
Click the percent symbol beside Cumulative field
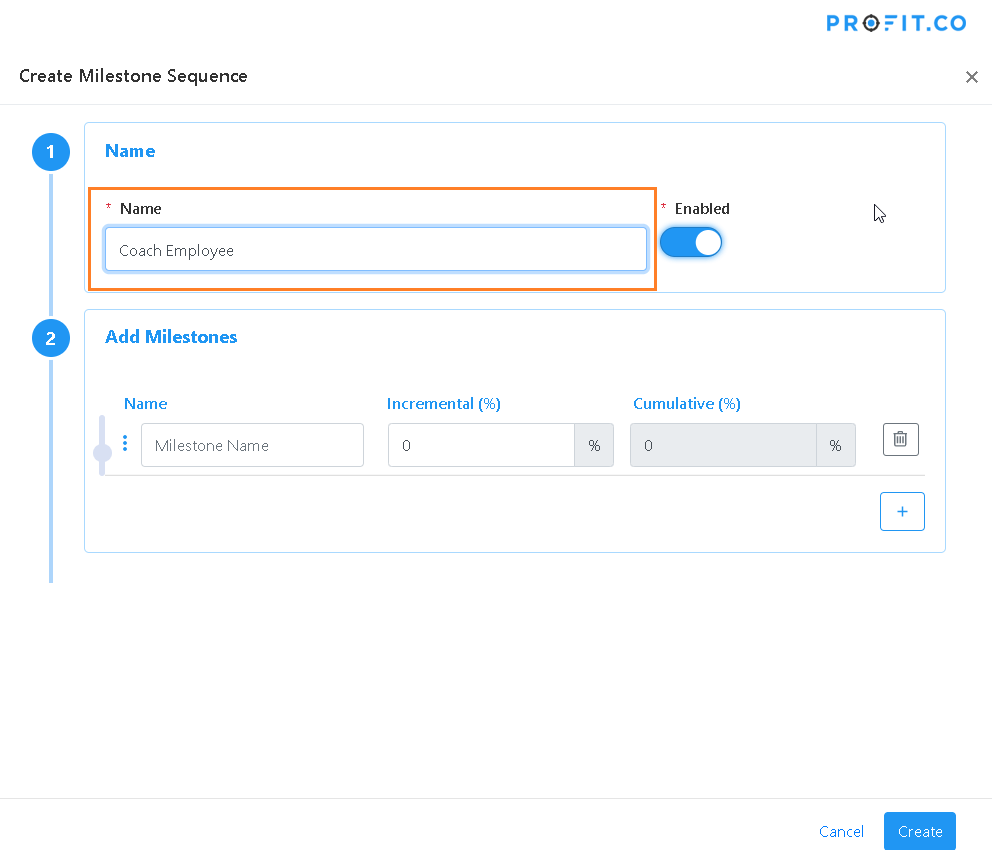point(836,445)
